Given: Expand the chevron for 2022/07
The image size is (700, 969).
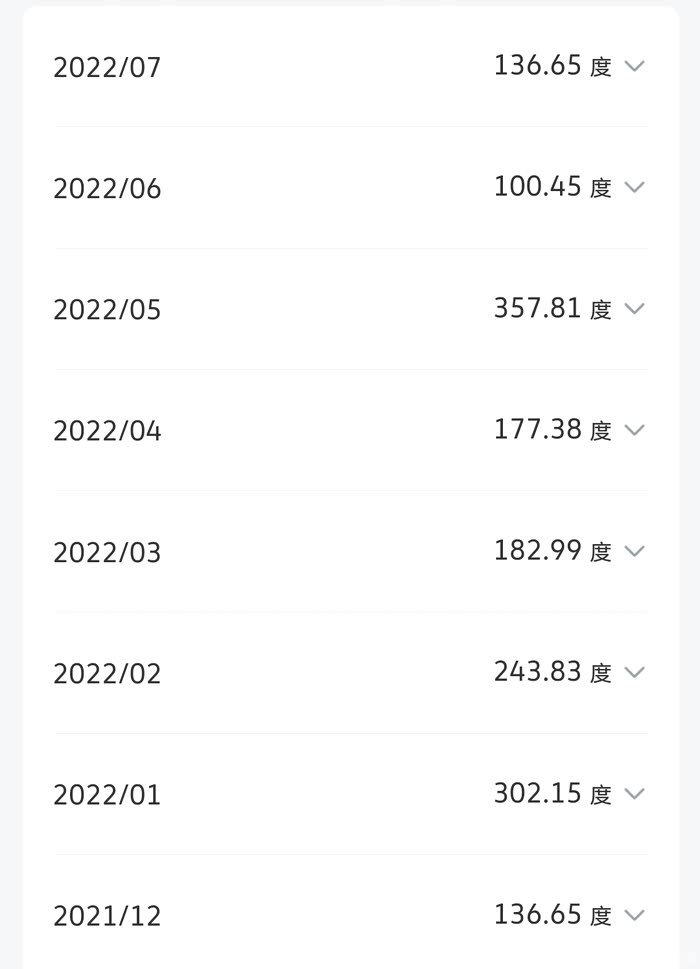Looking at the screenshot, I should [x=634, y=66].
